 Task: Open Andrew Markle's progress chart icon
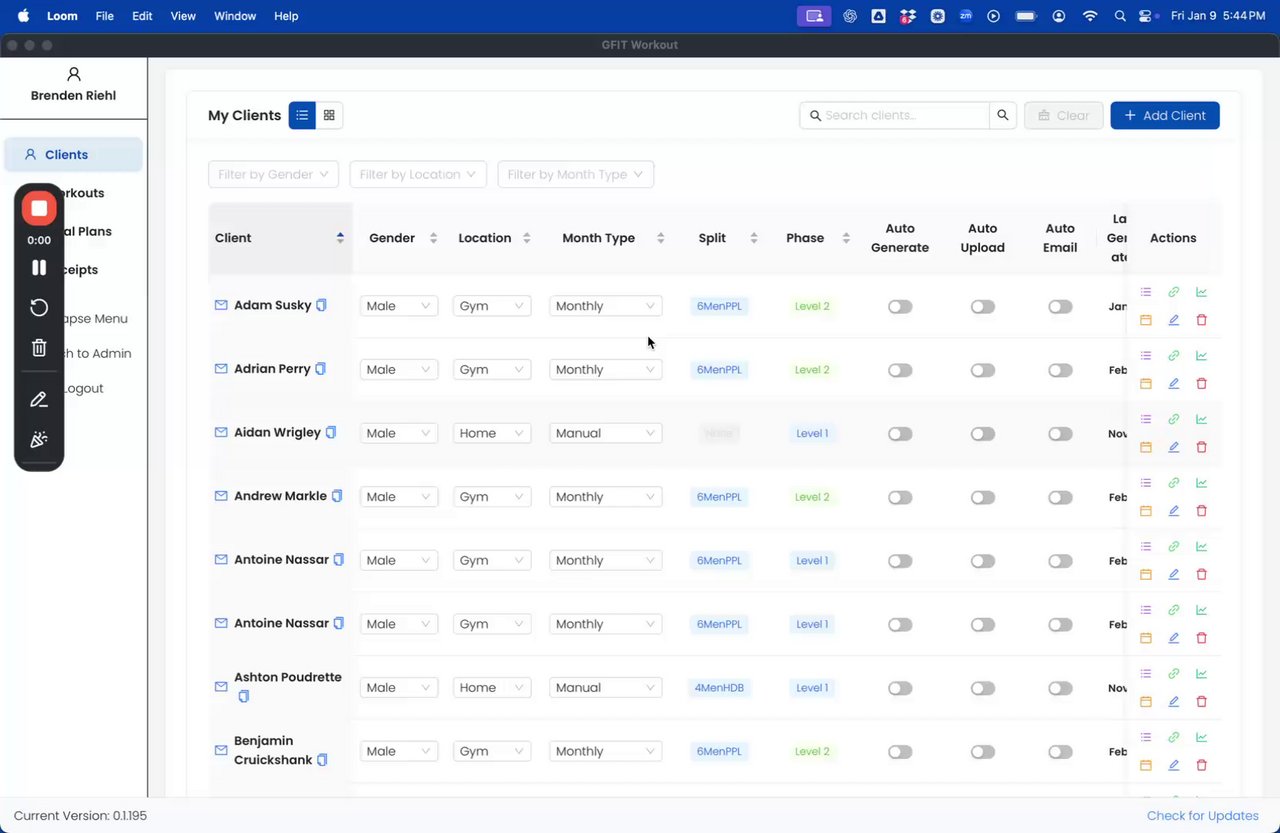[x=1202, y=483]
